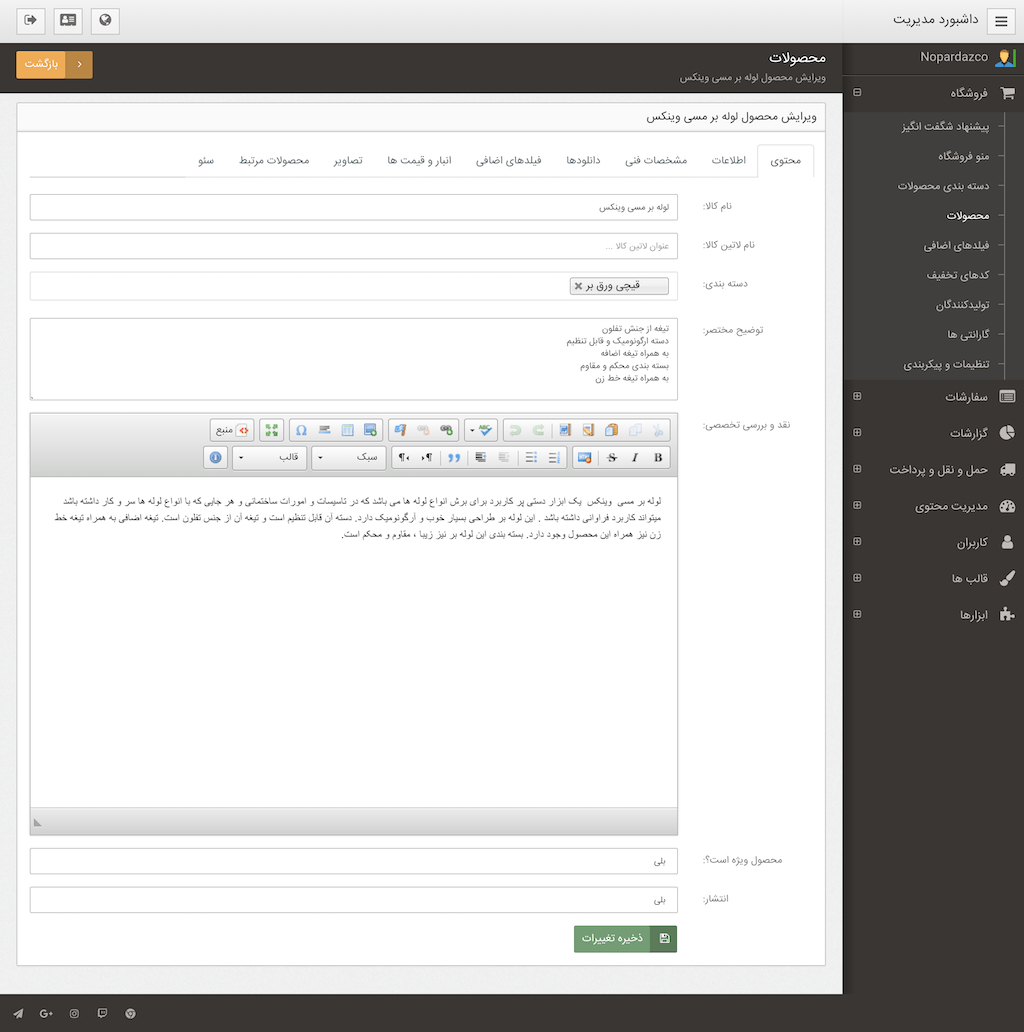Click the globe icon in top bar

(105, 20)
